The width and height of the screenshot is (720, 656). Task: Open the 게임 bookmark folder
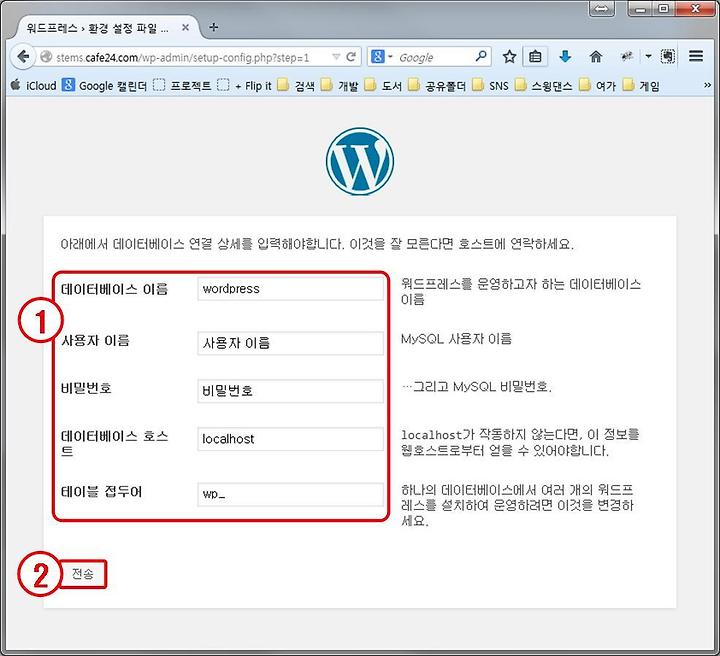tap(641, 86)
